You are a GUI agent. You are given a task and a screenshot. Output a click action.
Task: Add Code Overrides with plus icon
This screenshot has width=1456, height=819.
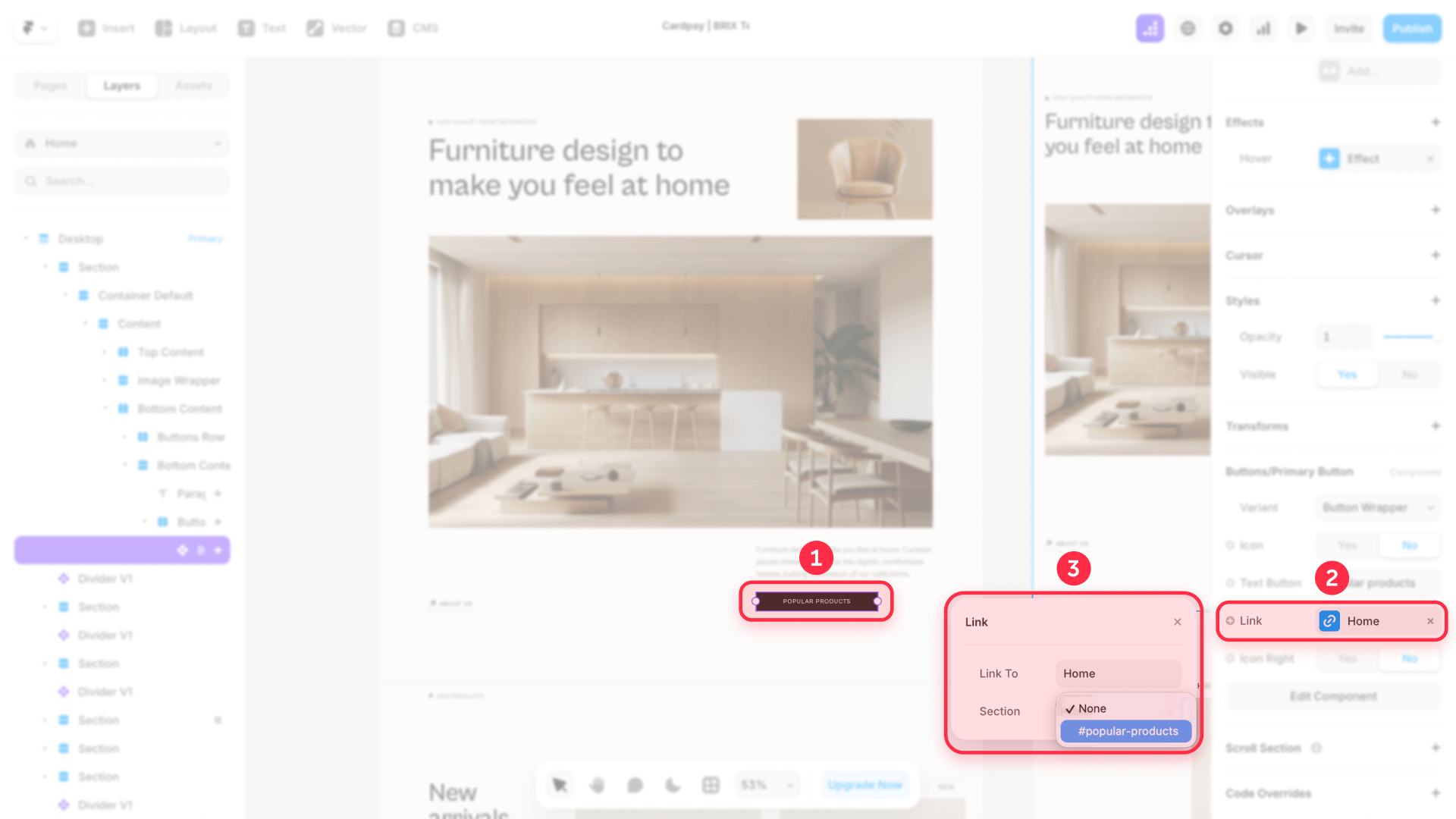(x=1435, y=793)
